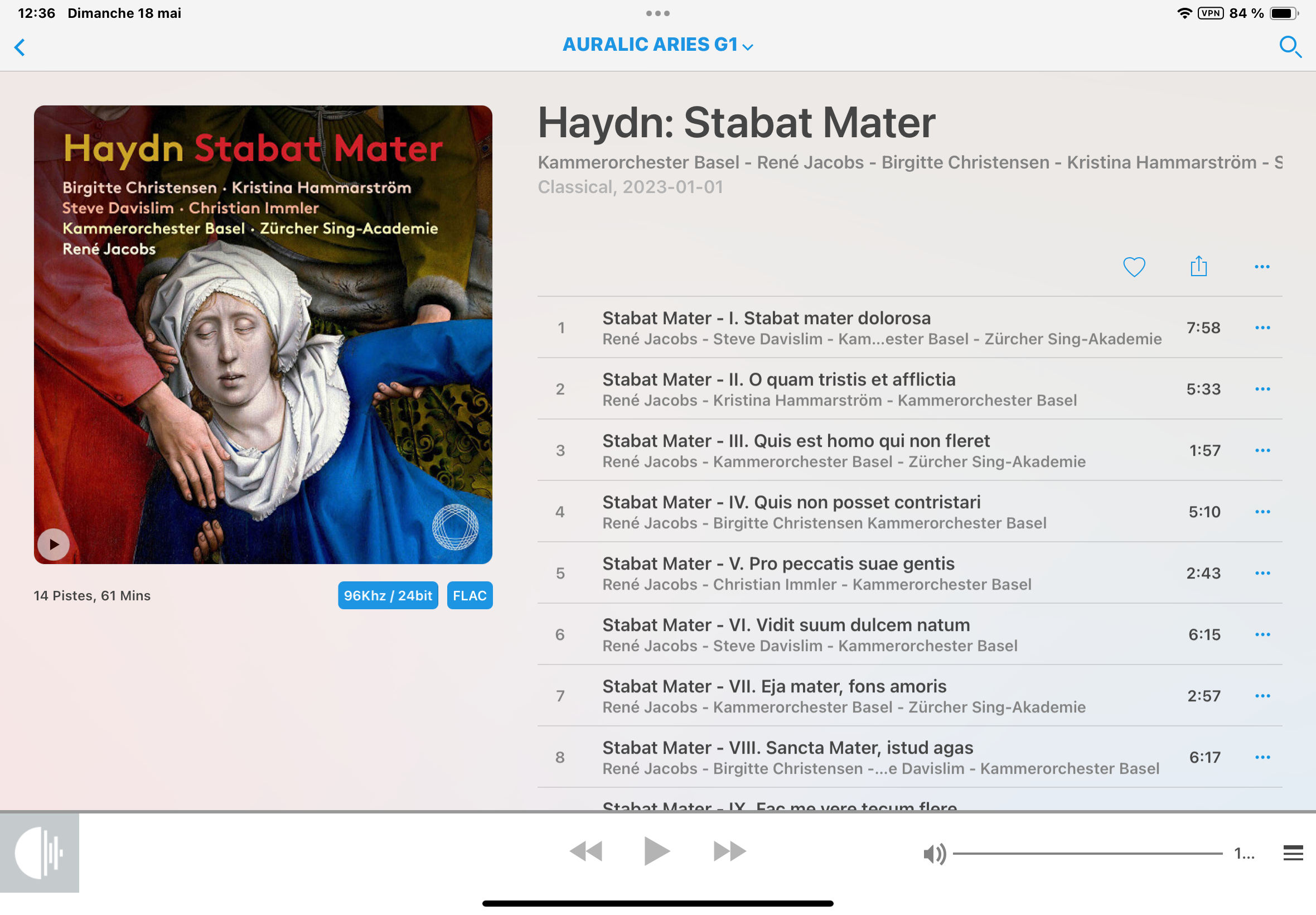This screenshot has height=915, width=1316.
Task: Open options for track 5 Pro peccatis
Action: point(1262,573)
